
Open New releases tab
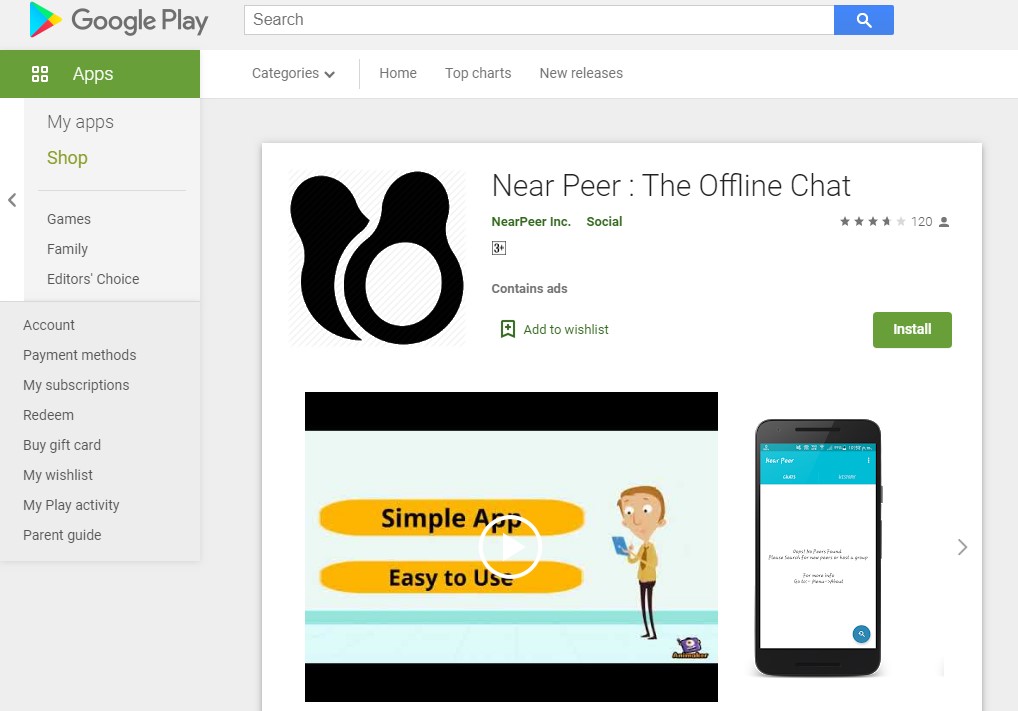coord(581,73)
